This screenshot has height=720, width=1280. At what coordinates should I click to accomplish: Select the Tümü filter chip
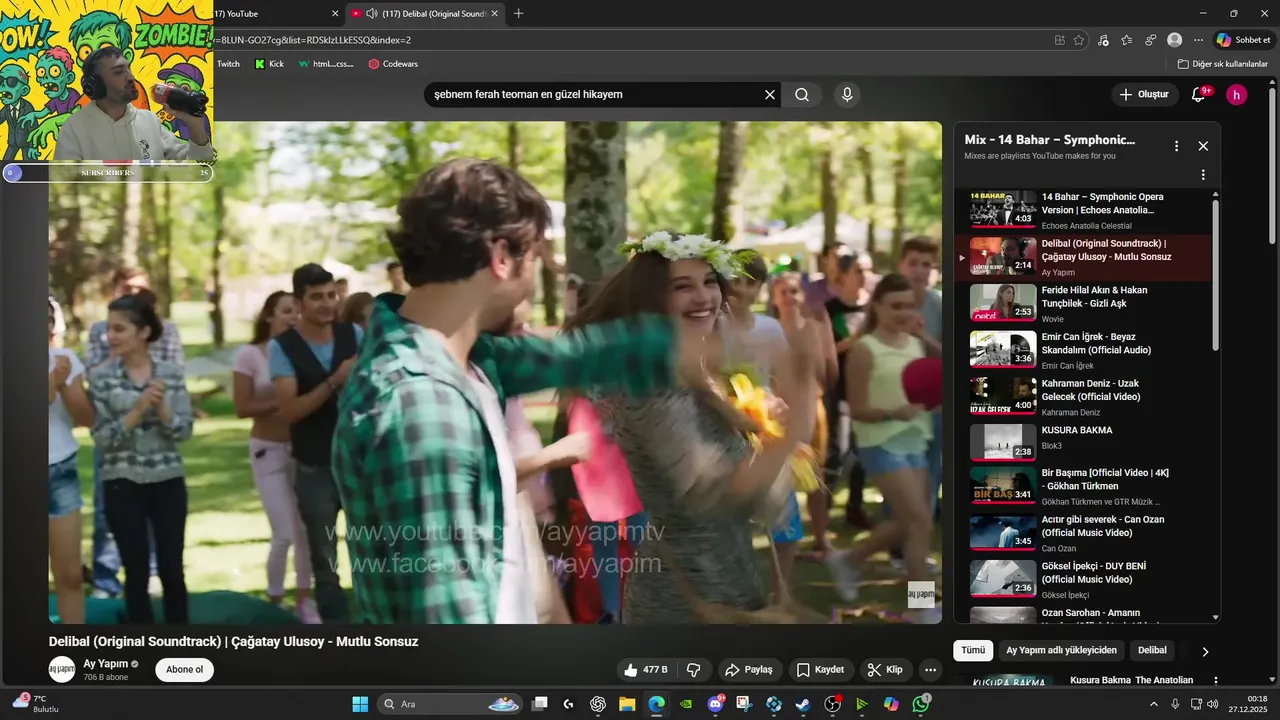click(x=973, y=650)
